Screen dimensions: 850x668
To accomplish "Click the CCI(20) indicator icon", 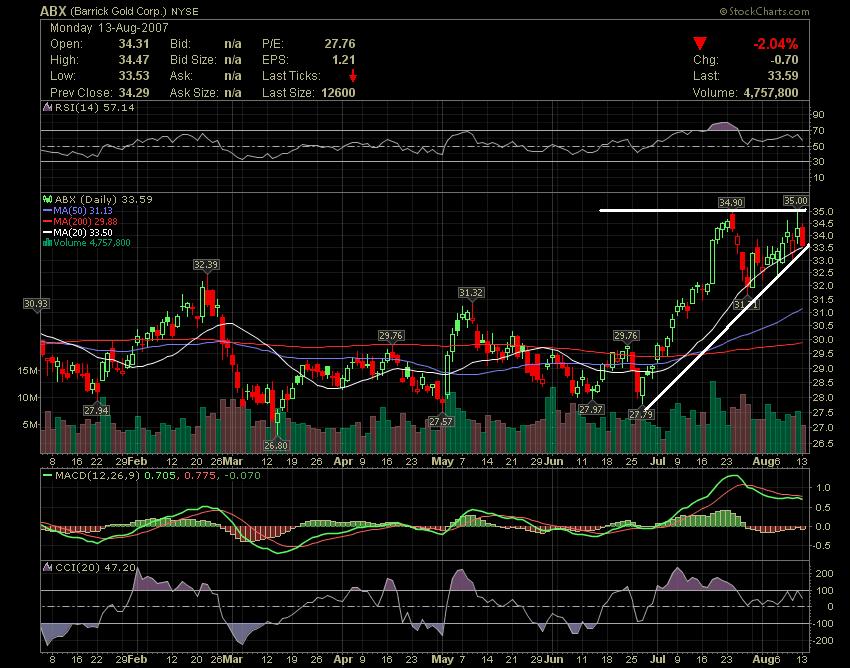I will point(48,567).
